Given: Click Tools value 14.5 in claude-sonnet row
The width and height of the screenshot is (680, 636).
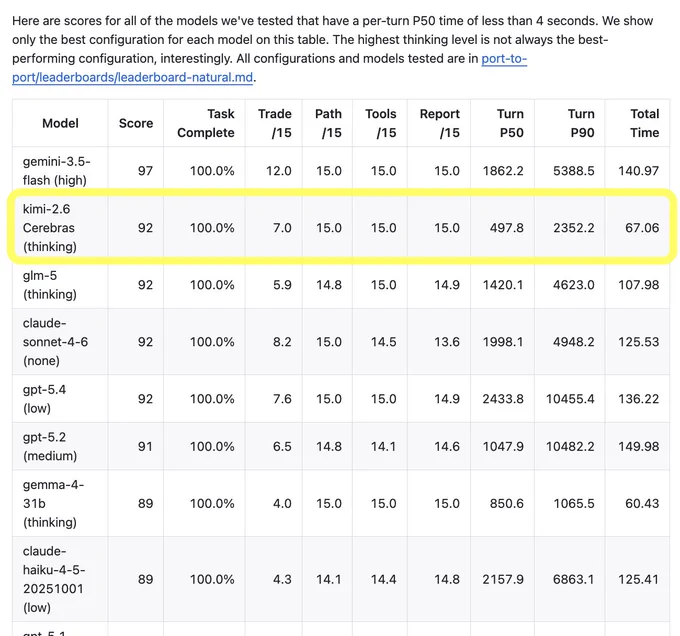Looking at the screenshot, I should pyautogui.click(x=383, y=342).
